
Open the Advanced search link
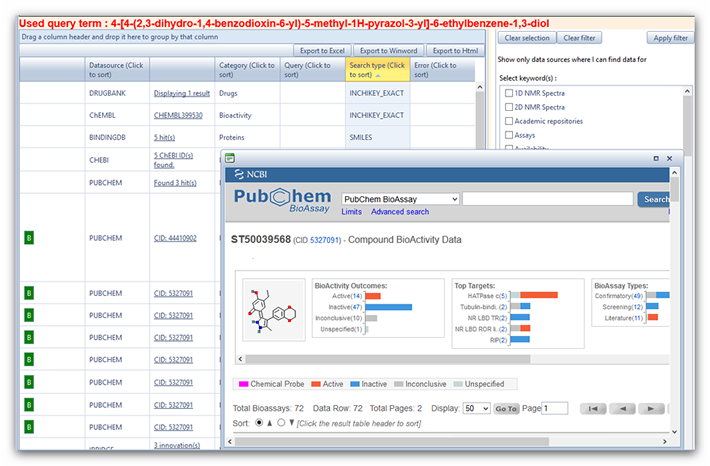click(400, 211)
